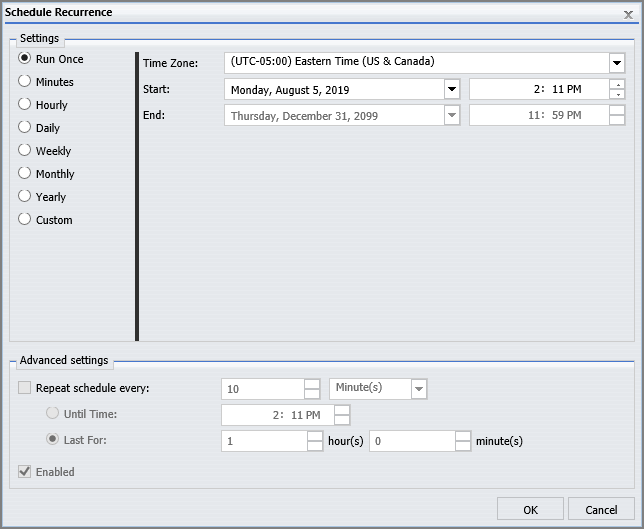This screenshot has width=644, height=529.
Task: Expand the Minute(s) unit dropdown
Action: coord(419,389)
